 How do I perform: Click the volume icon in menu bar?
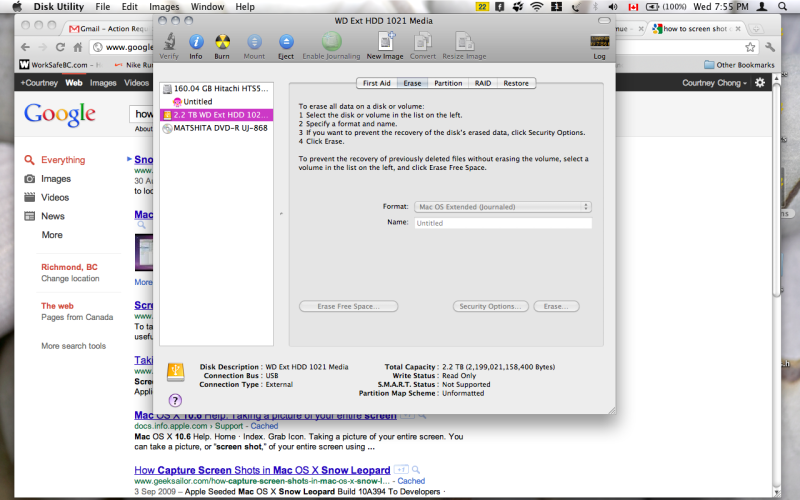[x=613, y=7]
